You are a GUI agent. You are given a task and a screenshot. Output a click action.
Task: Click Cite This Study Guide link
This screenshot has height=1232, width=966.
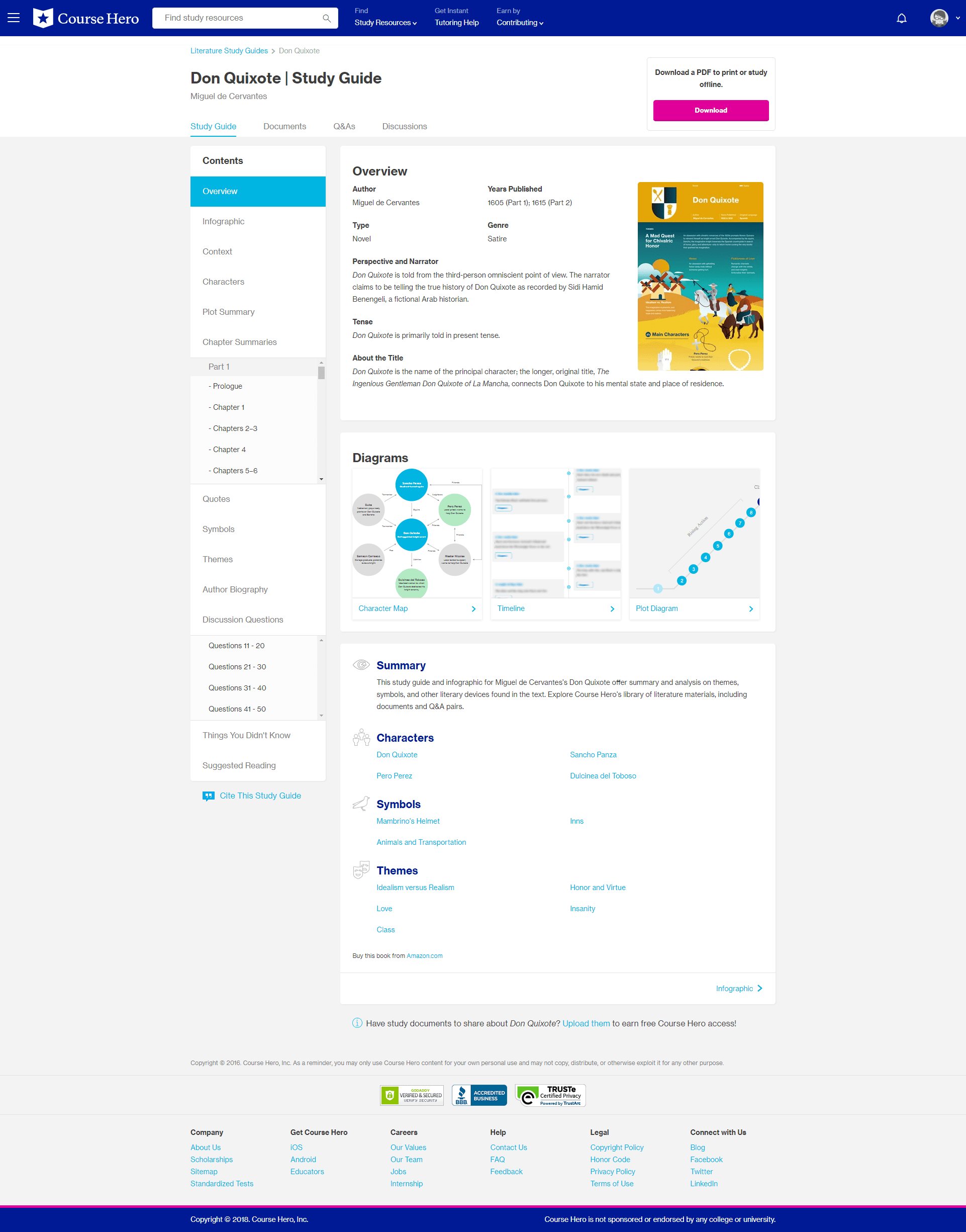point(260,796)
